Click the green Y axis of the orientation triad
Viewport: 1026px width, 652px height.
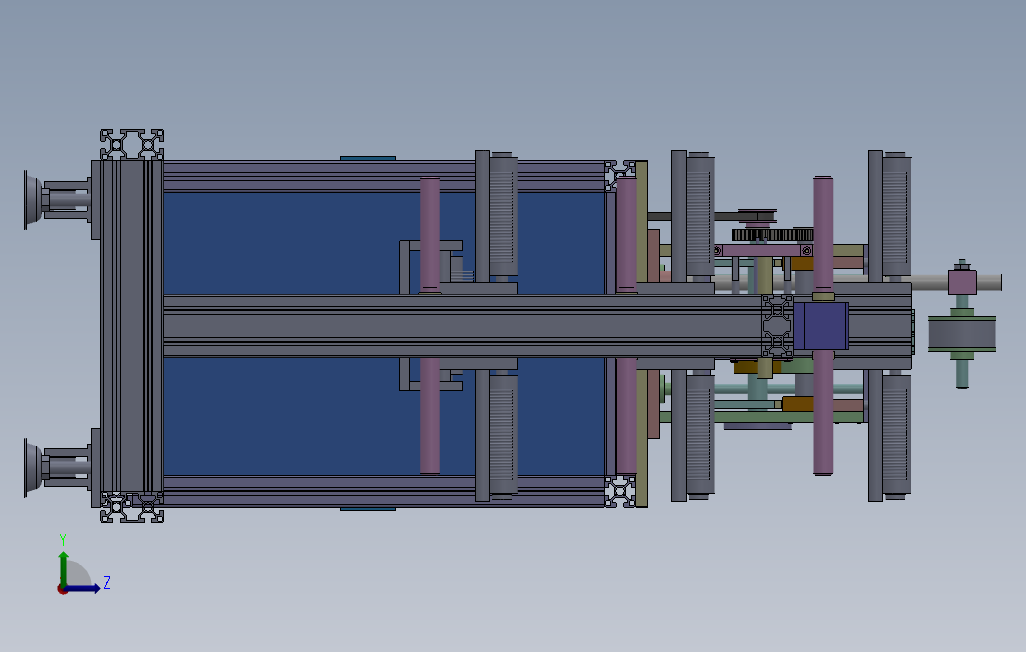click(x=63, y=568)
